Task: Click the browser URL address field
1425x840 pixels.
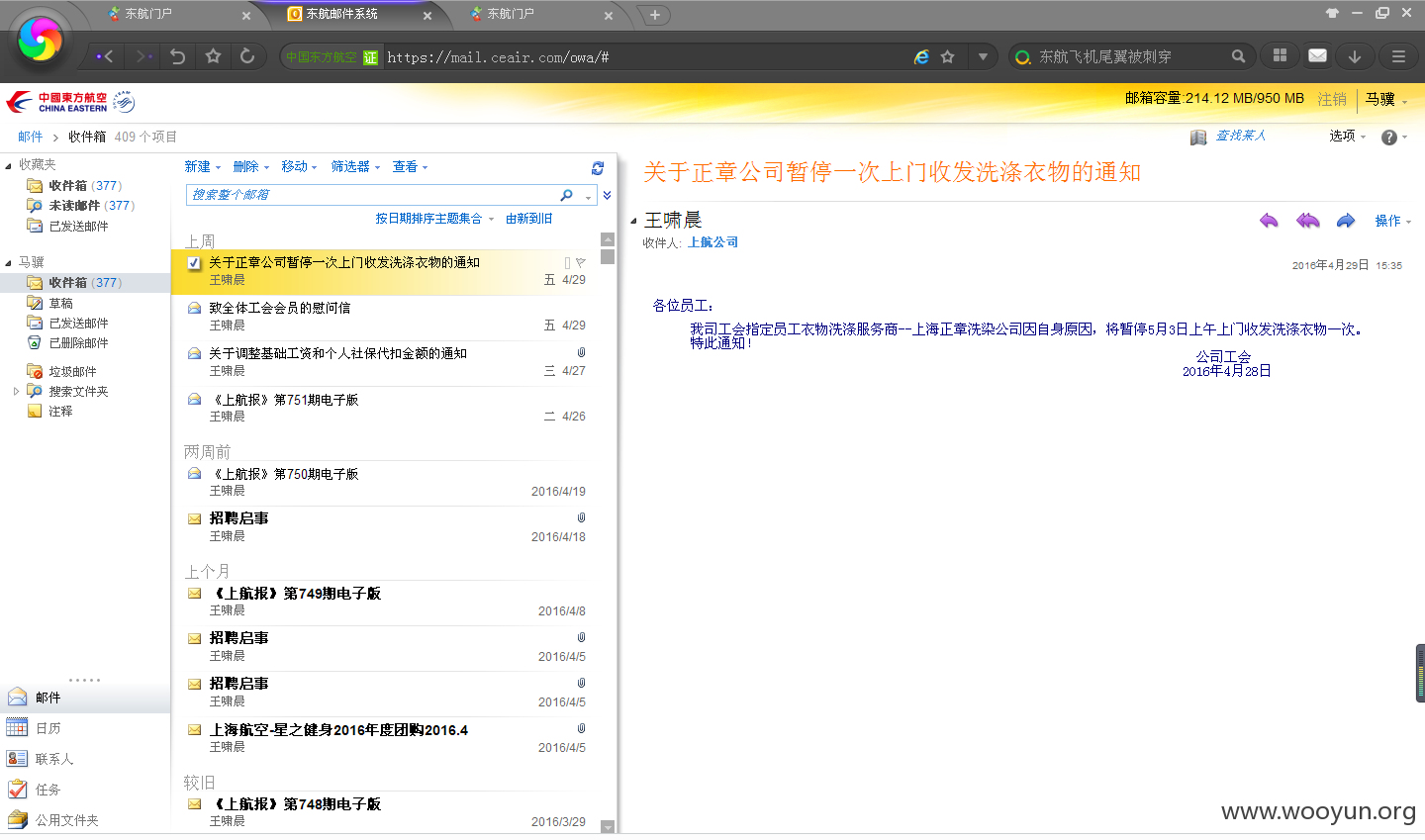Action: 643,57
